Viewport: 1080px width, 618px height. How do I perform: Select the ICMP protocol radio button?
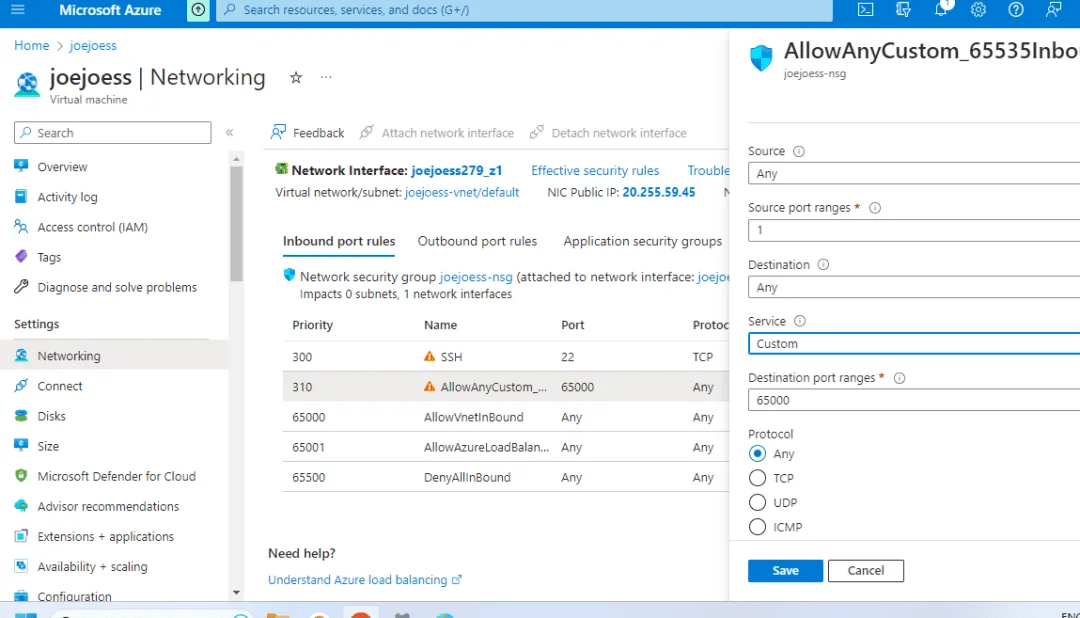(x=757, y=527)
